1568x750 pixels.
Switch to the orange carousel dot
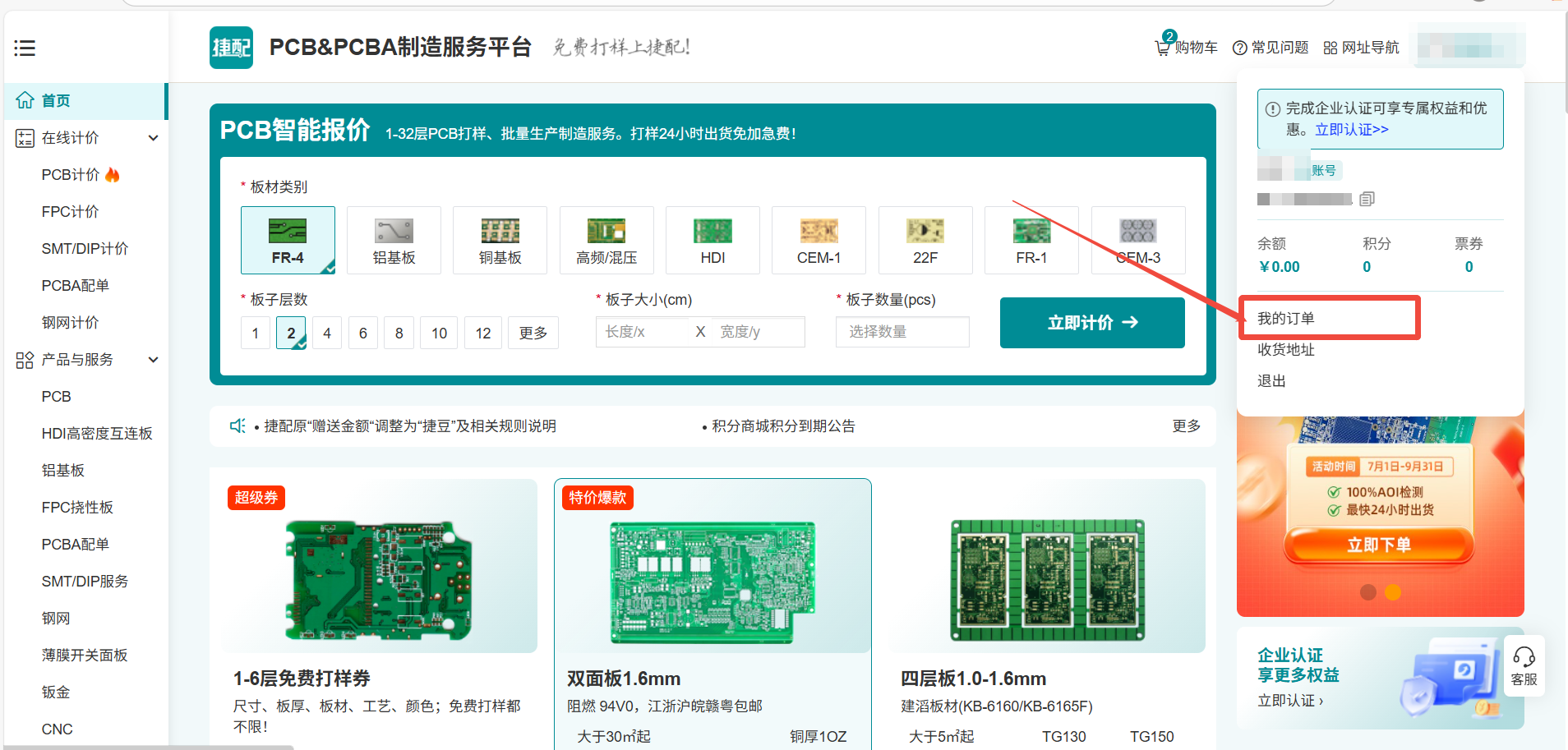[x=1393, y=592]
